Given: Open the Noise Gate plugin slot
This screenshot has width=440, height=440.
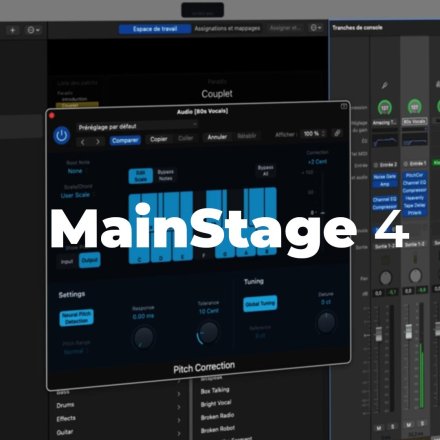Looking at the screenshot, I should pyautogui.click(x=385, y=177).
